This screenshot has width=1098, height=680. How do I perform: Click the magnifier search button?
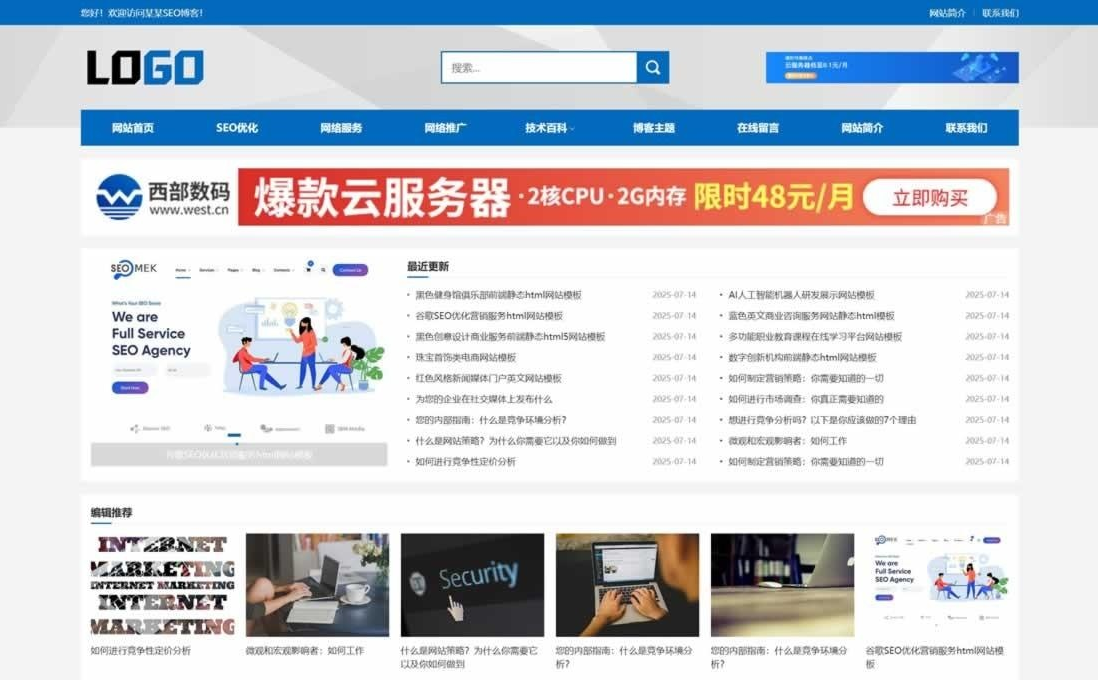pos(653,67)
